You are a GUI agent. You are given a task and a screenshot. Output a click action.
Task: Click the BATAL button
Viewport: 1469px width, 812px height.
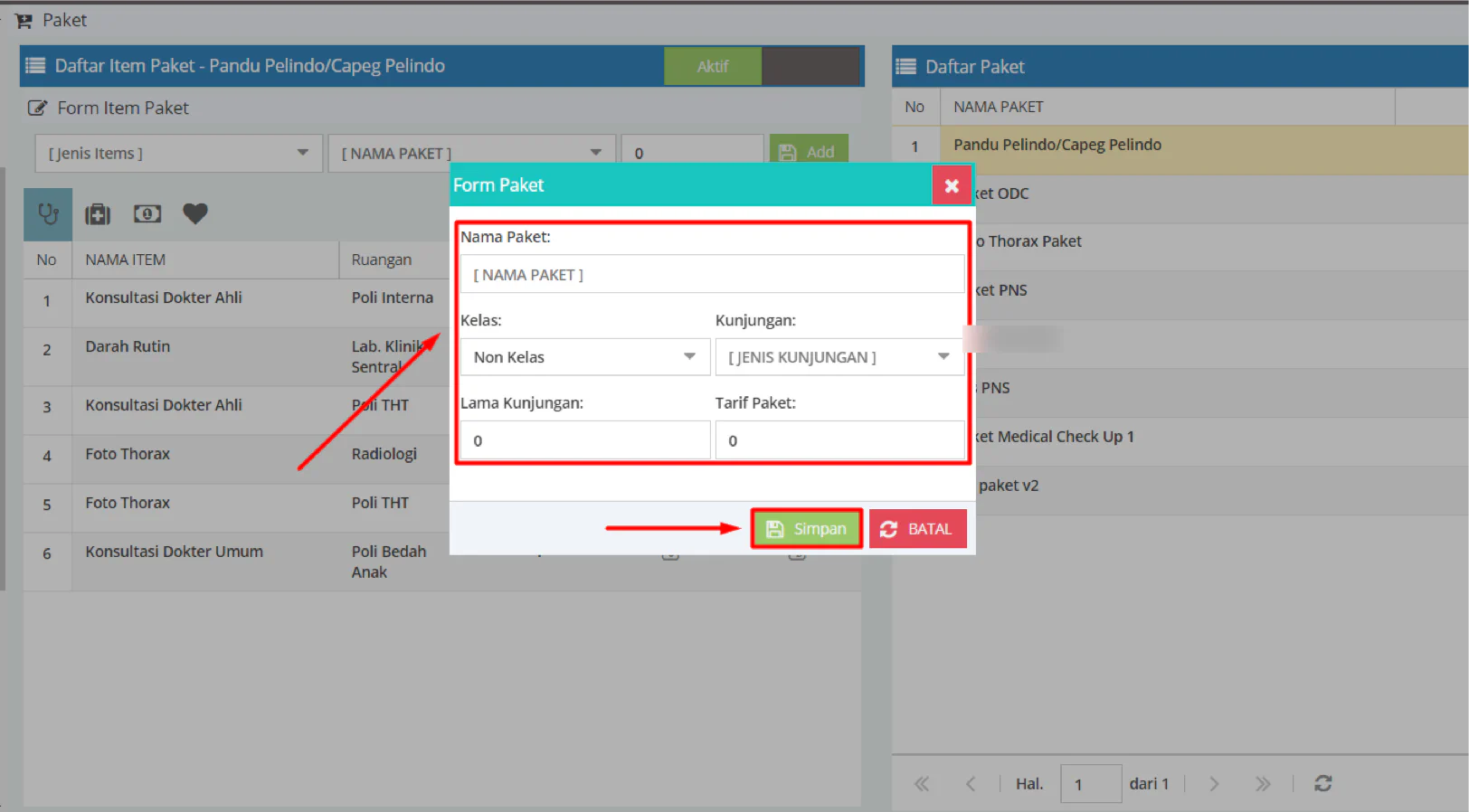point(917,529)
